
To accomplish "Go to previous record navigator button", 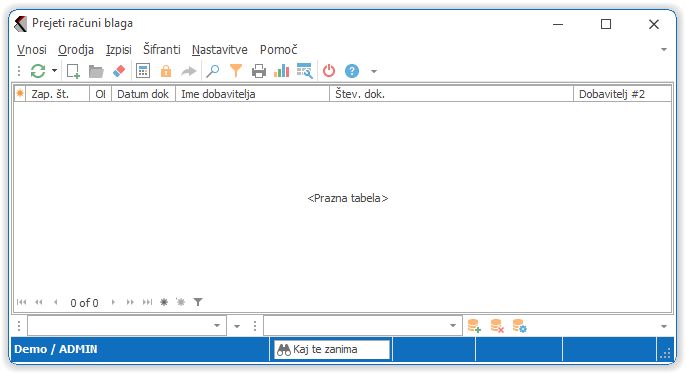I will click(56, 302).
